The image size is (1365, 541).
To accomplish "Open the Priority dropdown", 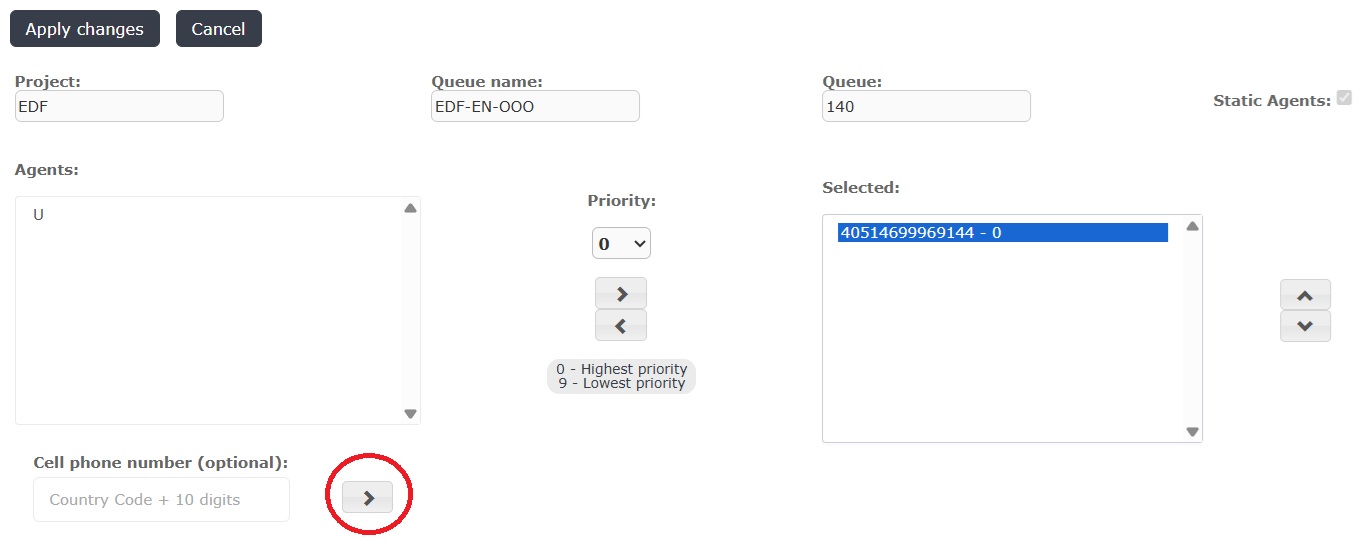I will (x=621, y=243).
